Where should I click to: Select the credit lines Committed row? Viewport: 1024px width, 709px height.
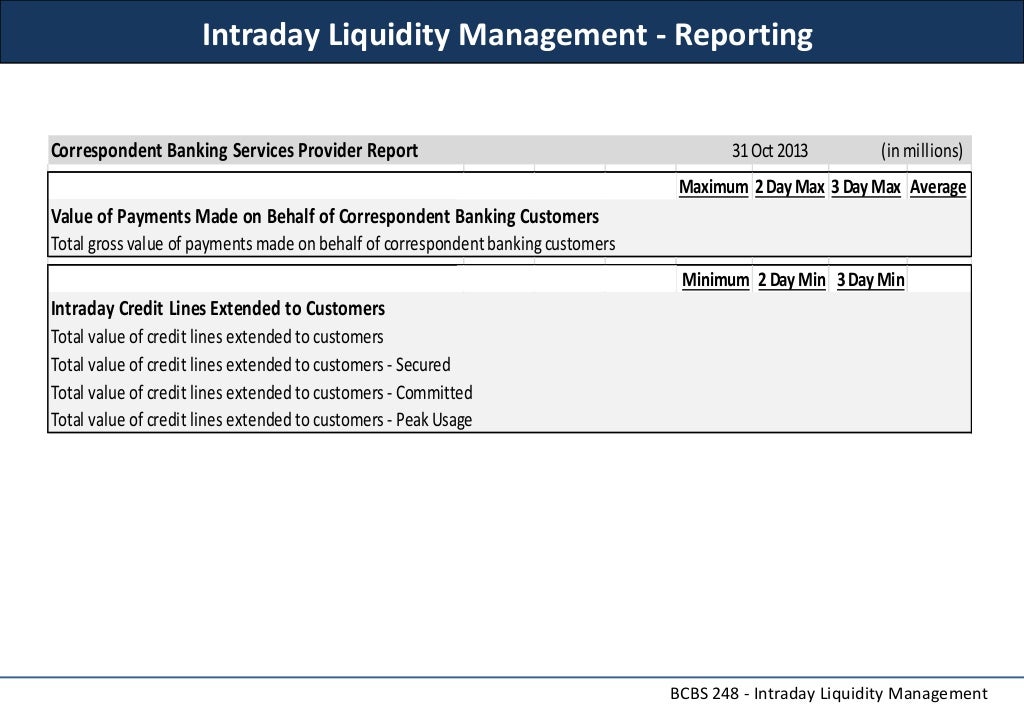coord(509,393)
